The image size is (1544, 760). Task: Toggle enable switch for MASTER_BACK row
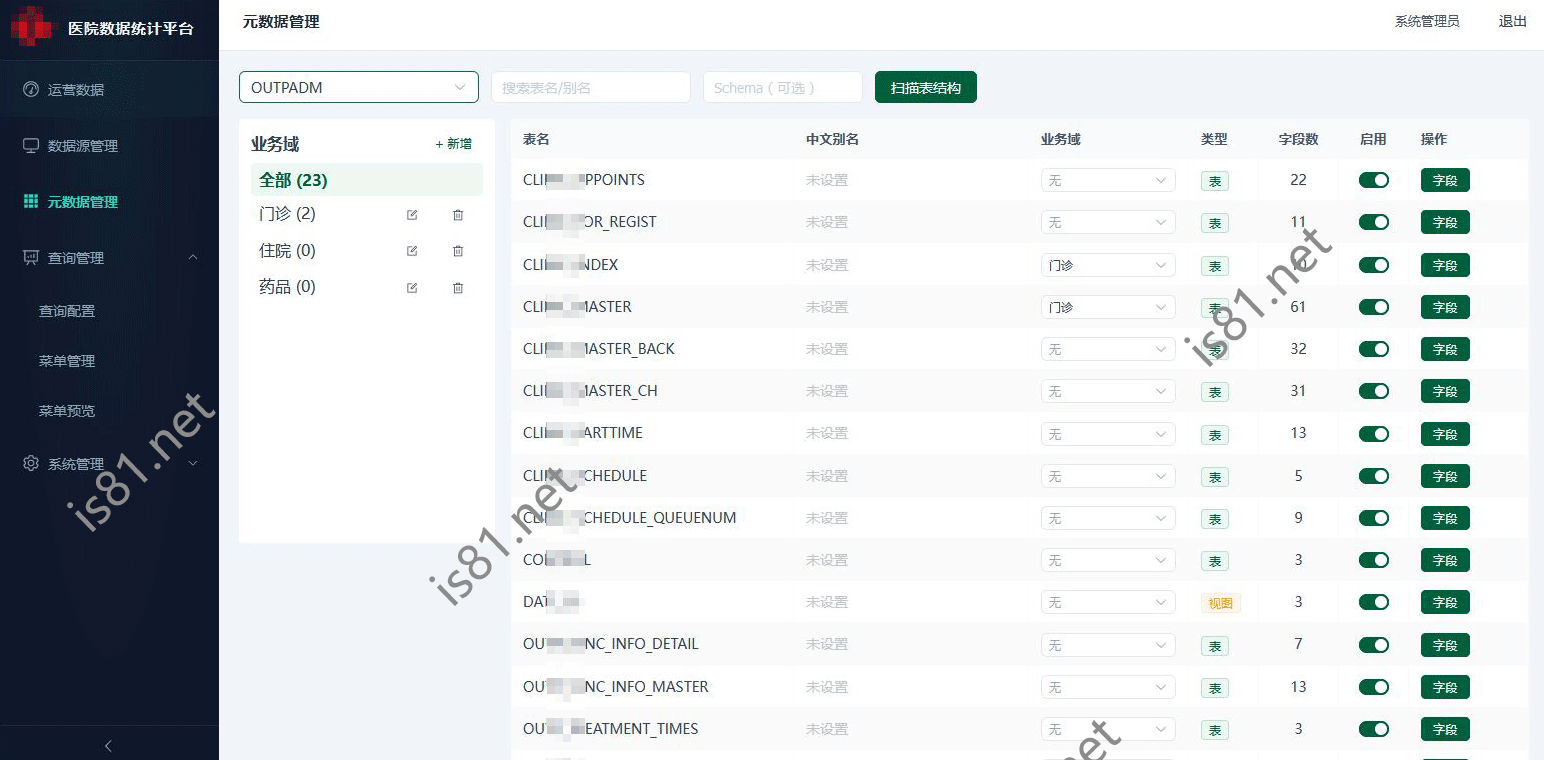click(x=1374, y=349)
